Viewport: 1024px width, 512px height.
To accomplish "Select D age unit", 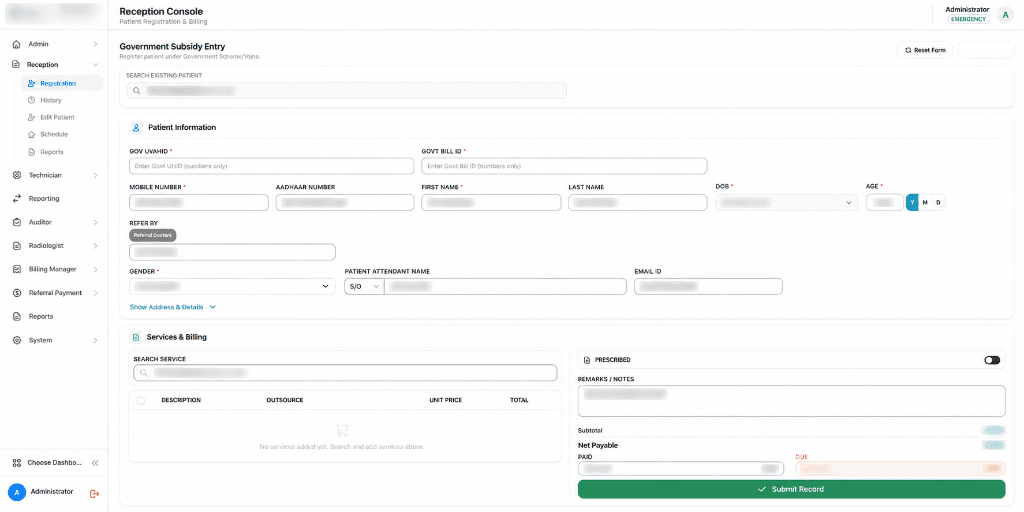I will click(938, 202).
